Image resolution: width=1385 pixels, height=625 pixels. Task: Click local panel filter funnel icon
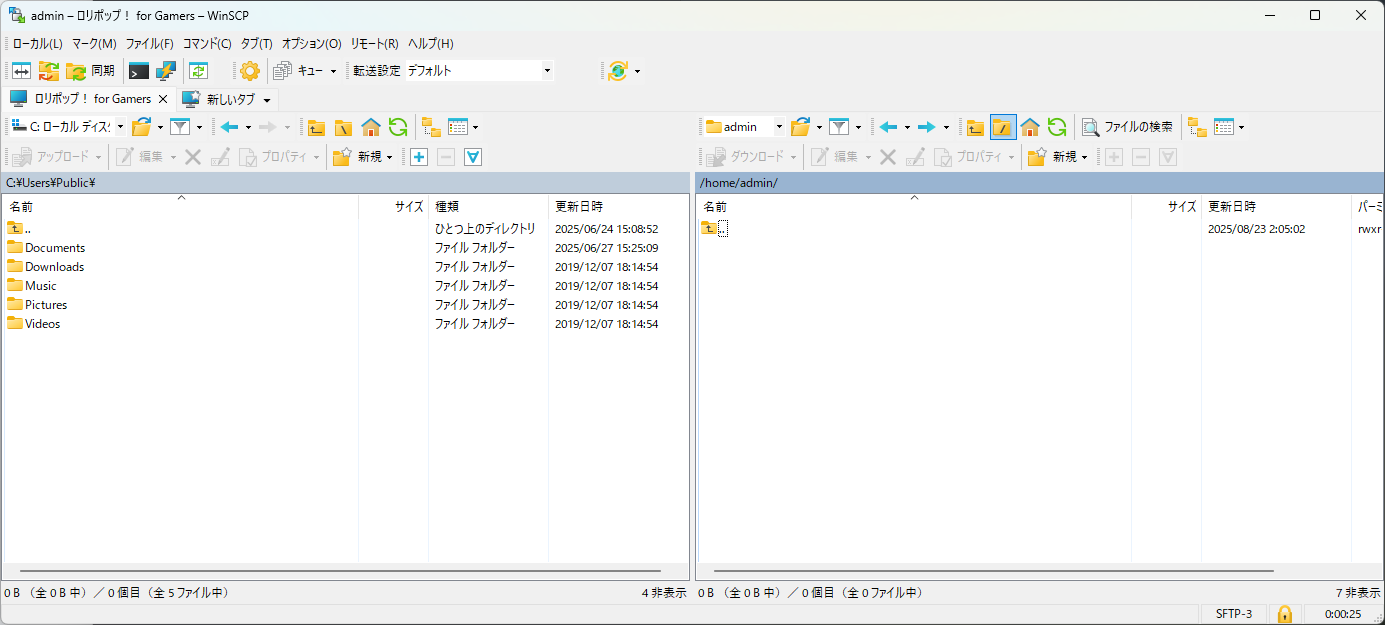coord(180,127)
